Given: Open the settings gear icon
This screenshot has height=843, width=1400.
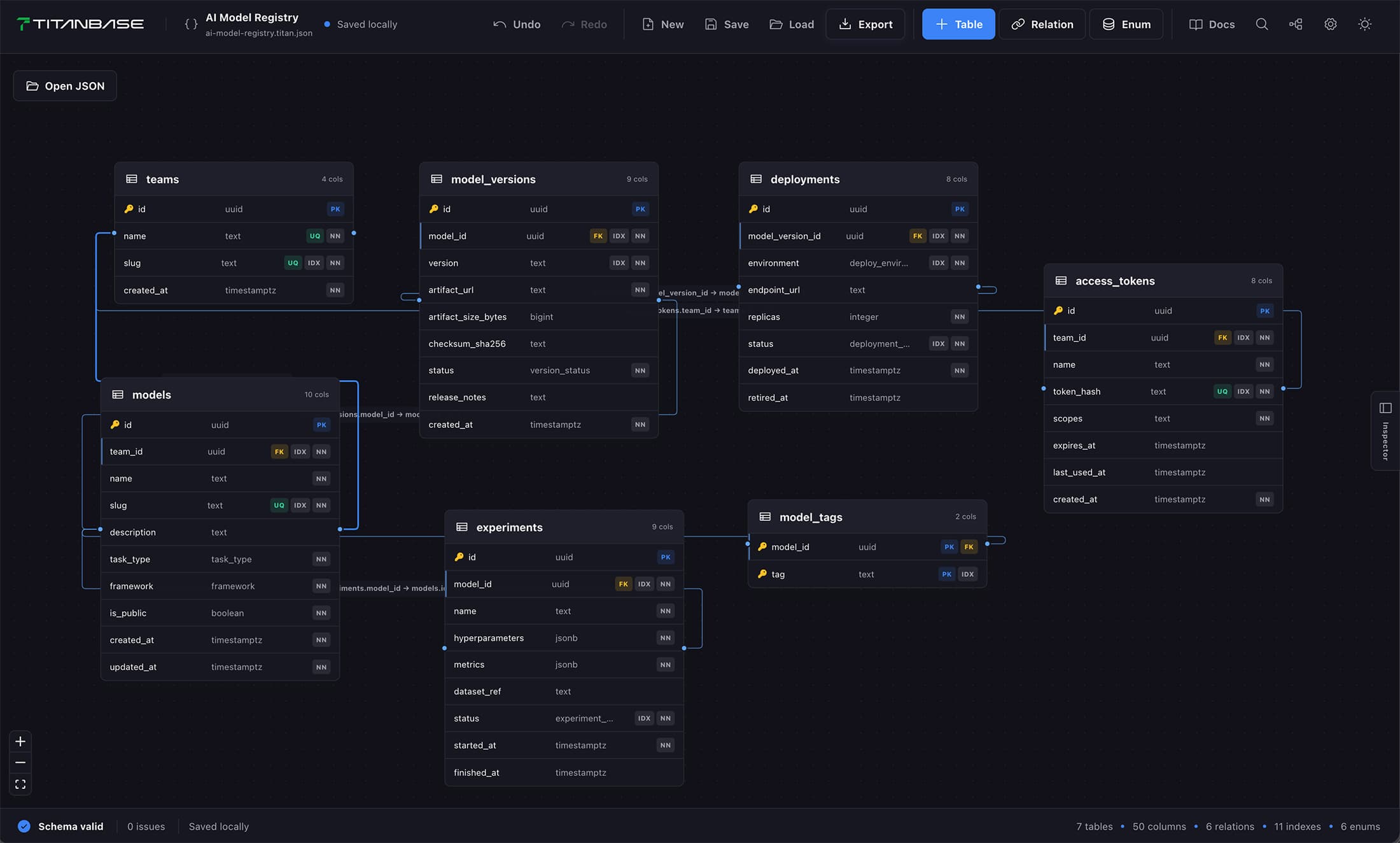Looking at the screenshot, I should point(1330,24).
